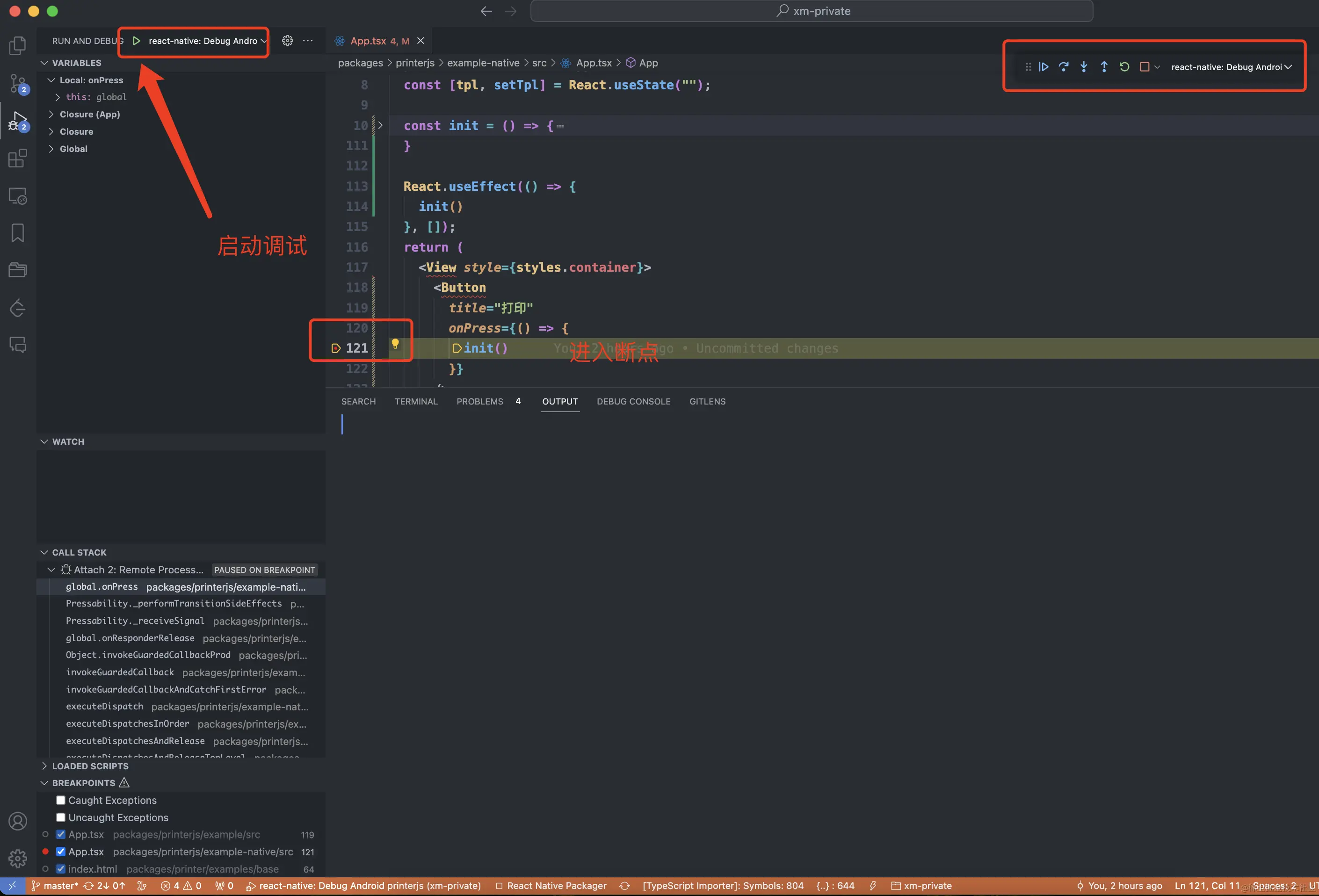Open Extensions view in activity bar
Screen dimensions: 1319x896
pyautogui.click(x=18, y=159)
